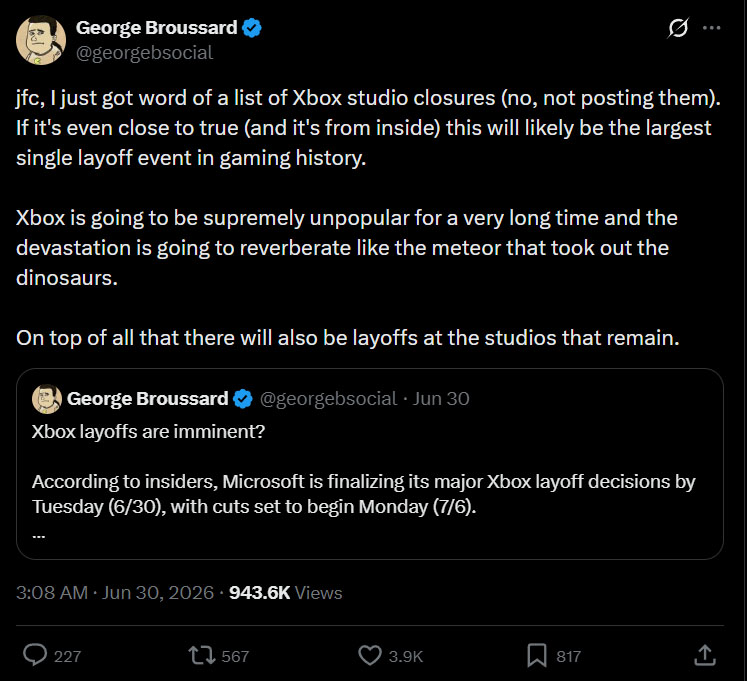The image size is (747, 681).
Task: Open the three-dot more options menu
Action: (x=712, y=28)
